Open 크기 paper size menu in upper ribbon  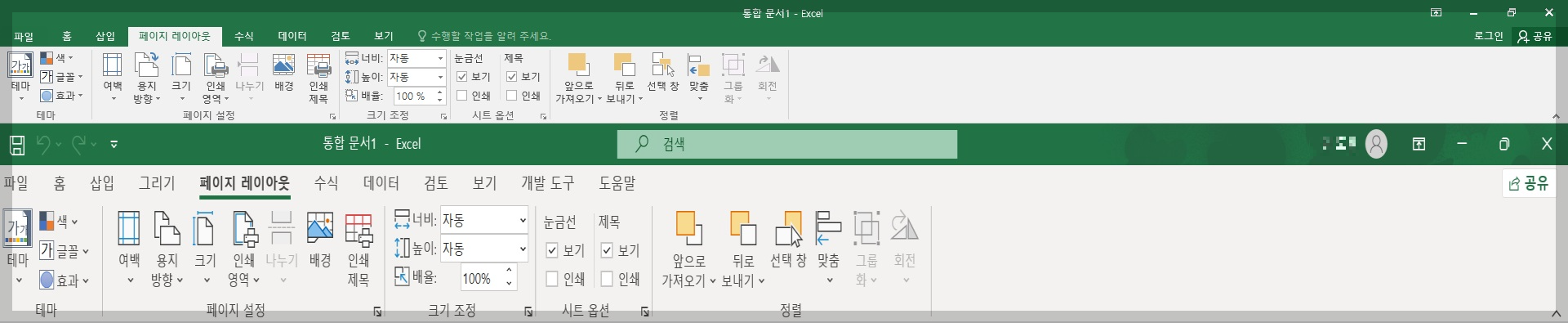click(x=181, y=77)
